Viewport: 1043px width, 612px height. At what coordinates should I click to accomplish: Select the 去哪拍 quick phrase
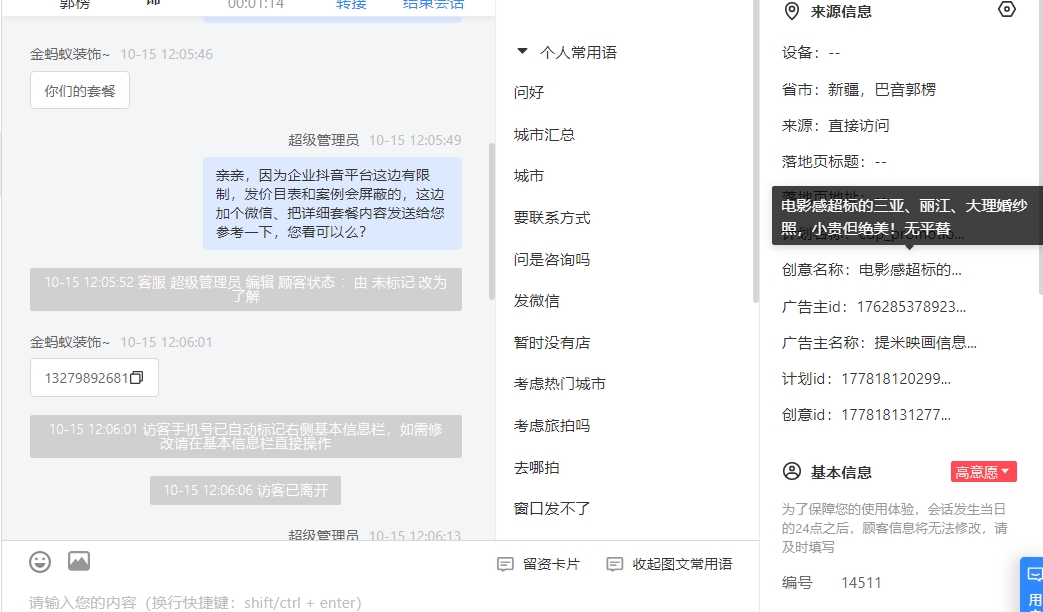pos(536,468)
